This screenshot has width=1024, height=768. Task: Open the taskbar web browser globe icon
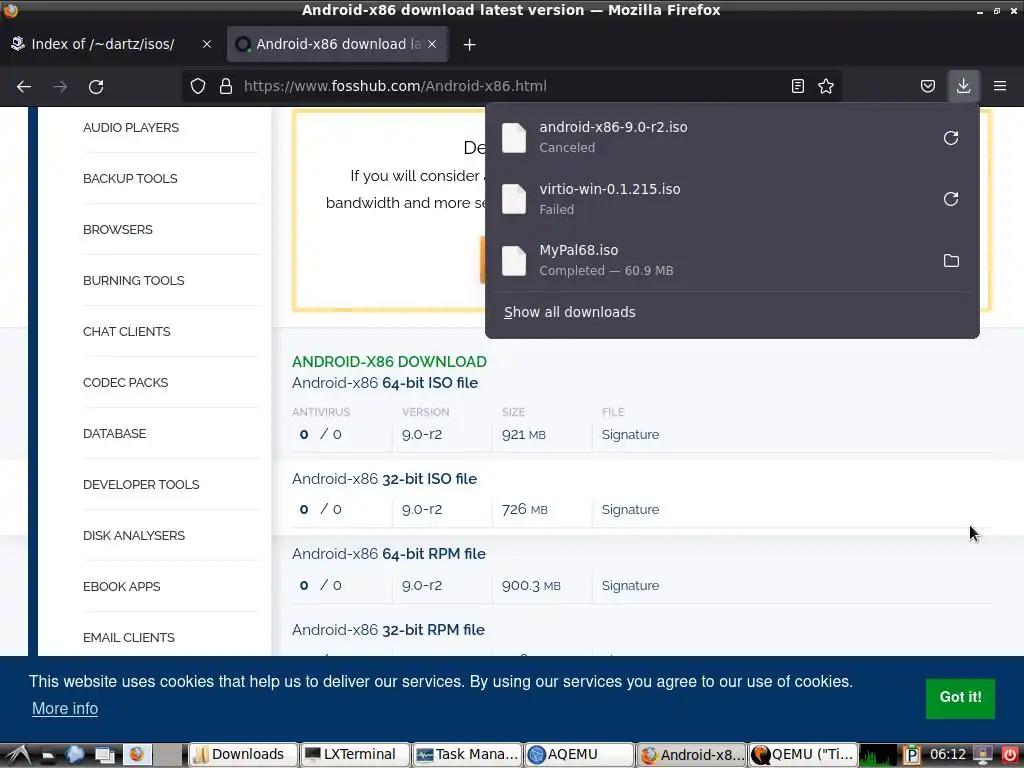pyautogui.click(x=75, y=754)
